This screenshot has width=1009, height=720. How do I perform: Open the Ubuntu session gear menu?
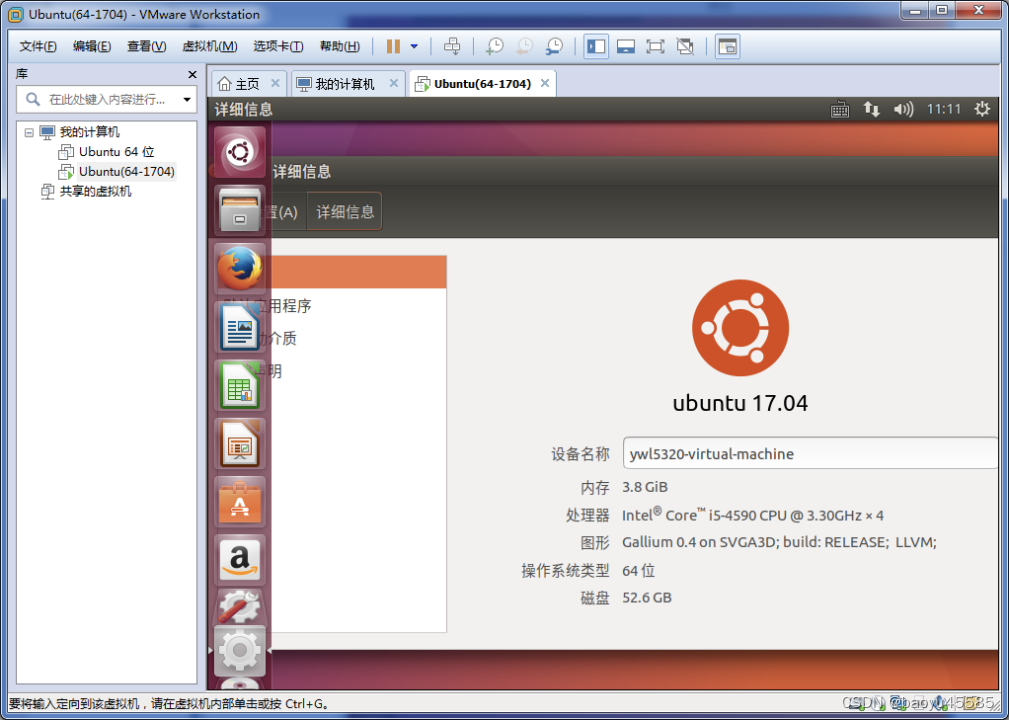coord(982,109)
